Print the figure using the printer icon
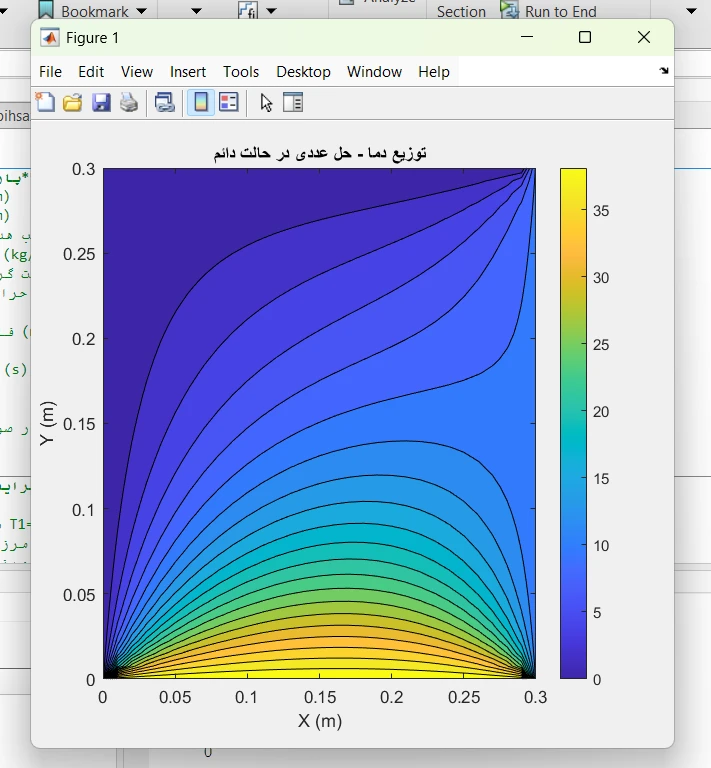The height and width of the screenshot is (768, 711). 128,102
